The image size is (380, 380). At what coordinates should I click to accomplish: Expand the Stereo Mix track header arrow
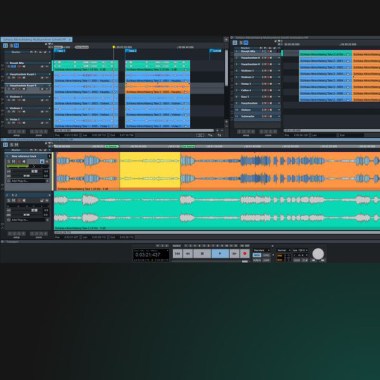click(x=50, y=63)
